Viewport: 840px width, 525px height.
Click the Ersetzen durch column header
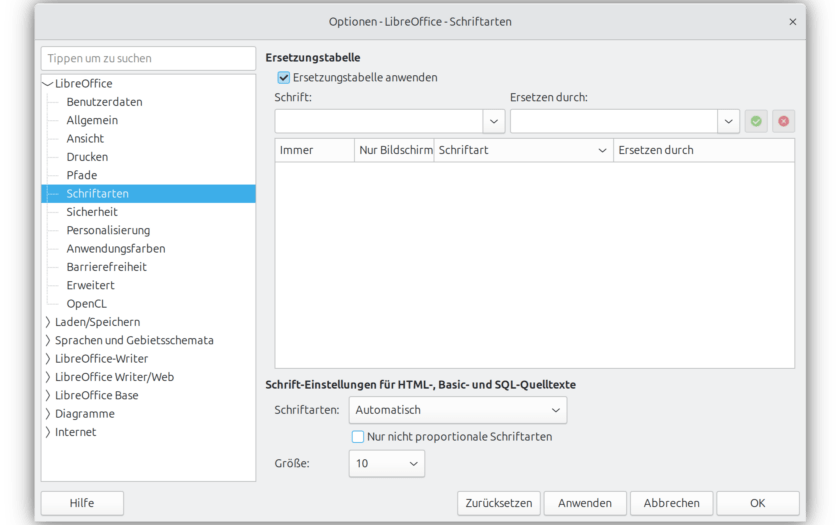click(704, 151)
